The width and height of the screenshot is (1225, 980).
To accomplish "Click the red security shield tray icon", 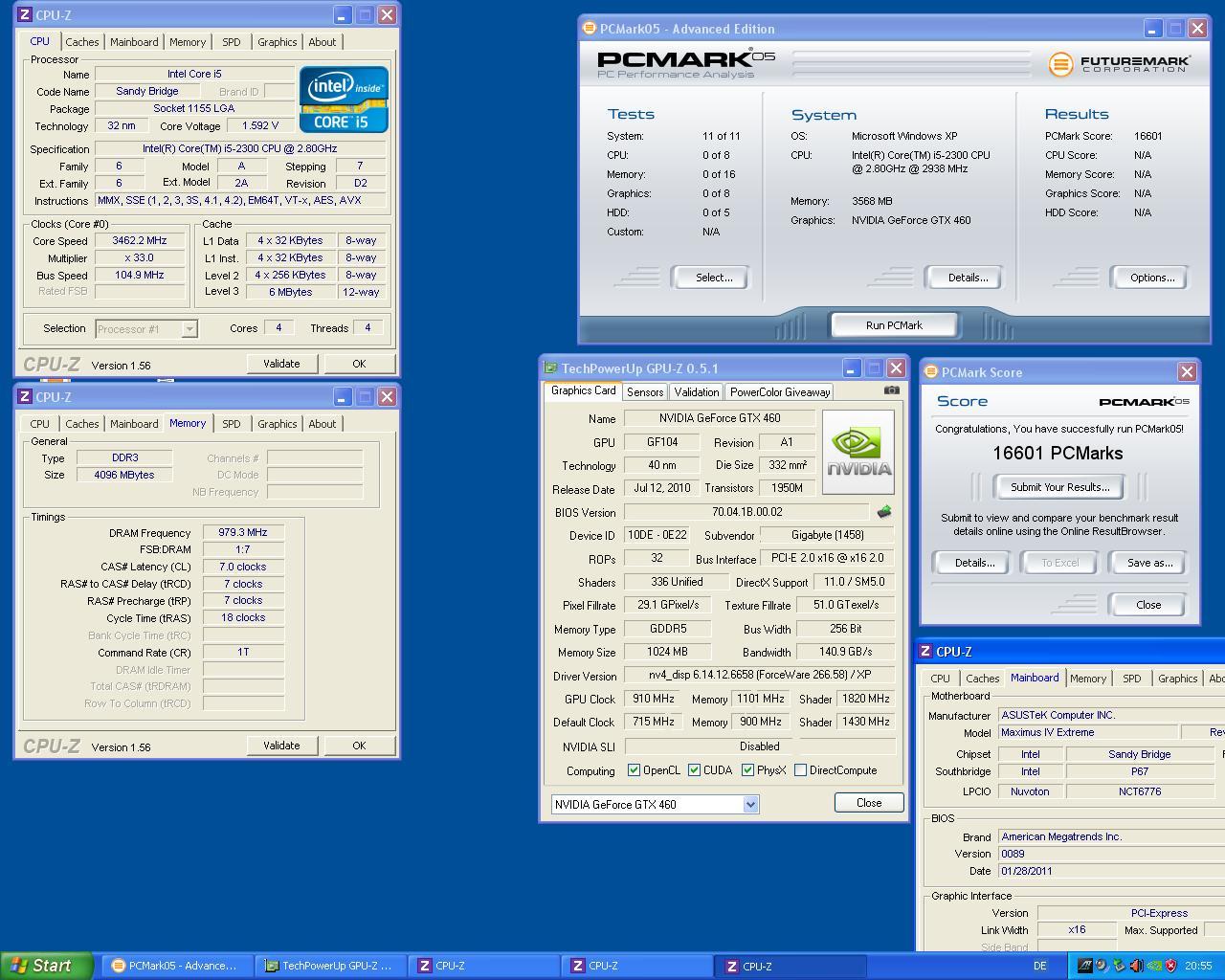I will click(x=1170, y=966).
